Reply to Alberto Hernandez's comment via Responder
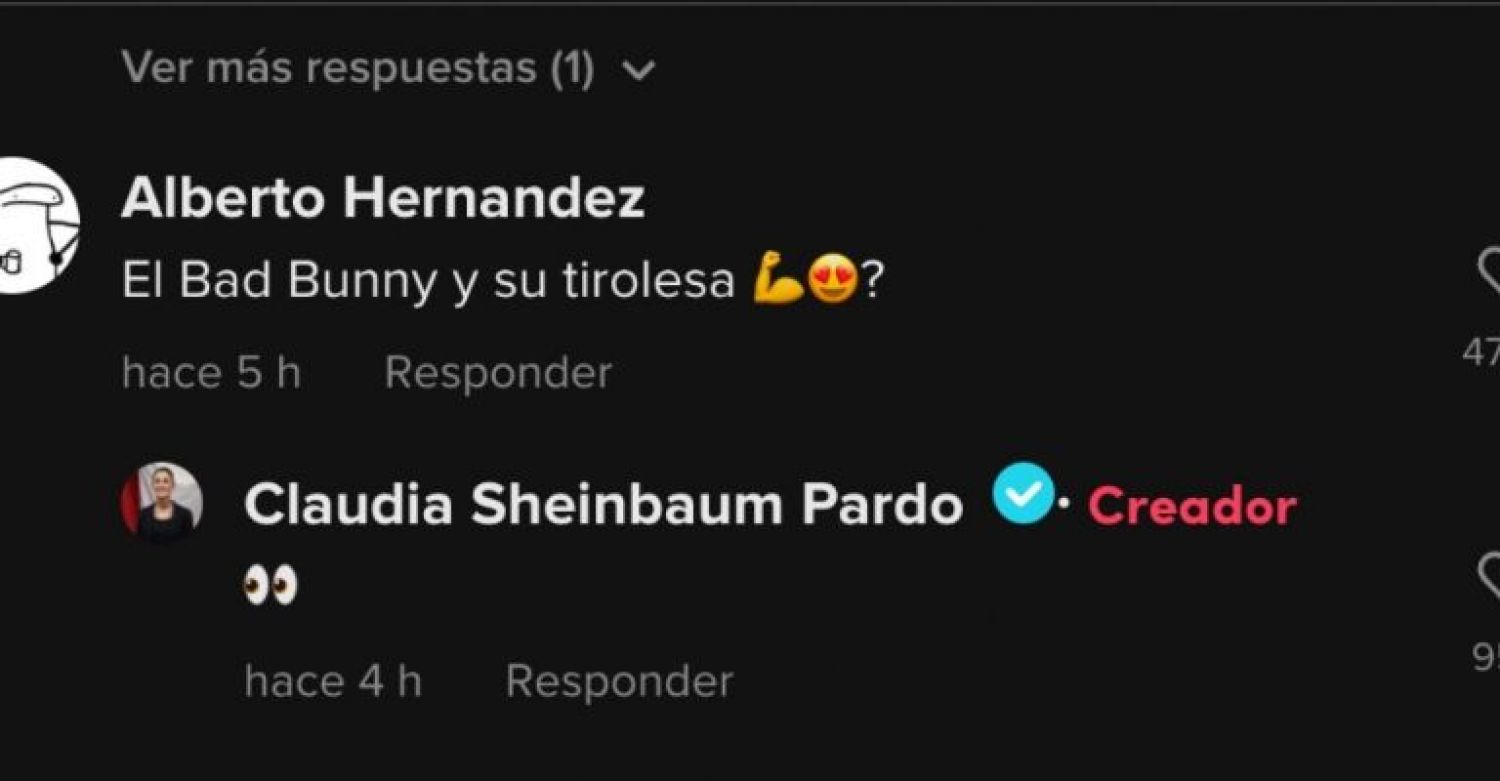Image resolution: width=1500 pixels, height=781 pixels. [498, 374]
